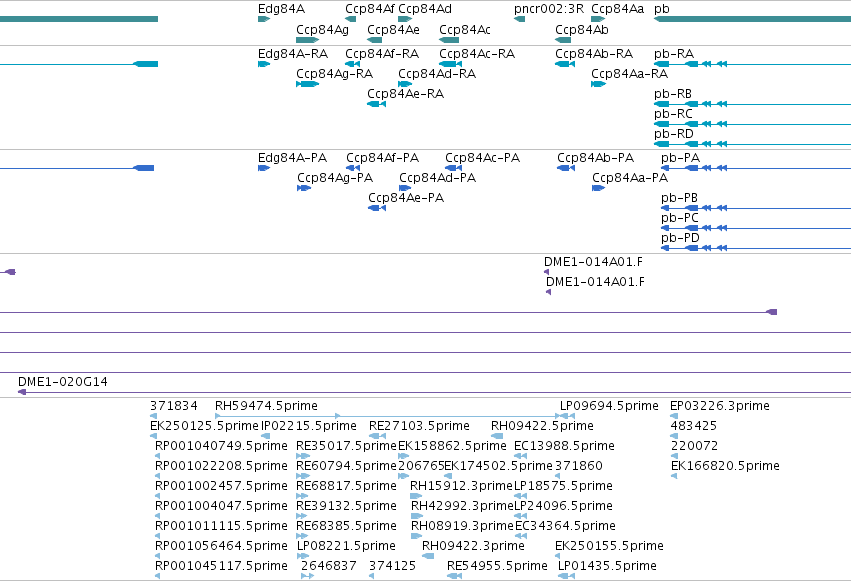Viewport: 851px width, 581px height.
Task: Click the Ccp84Aa-RA transcript
Action: point(598,84)
